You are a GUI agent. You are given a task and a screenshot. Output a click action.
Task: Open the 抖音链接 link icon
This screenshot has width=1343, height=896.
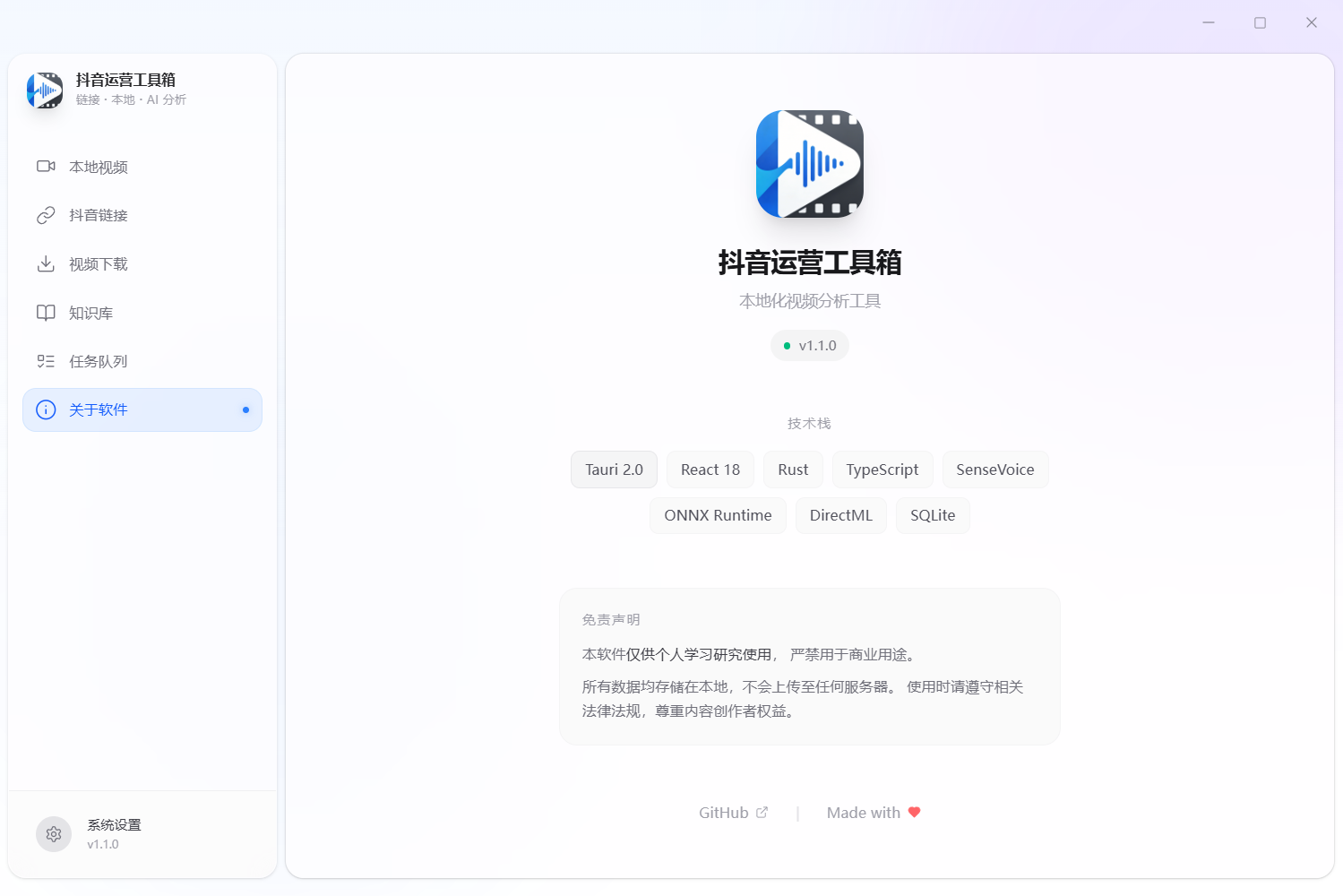(47, 214)
